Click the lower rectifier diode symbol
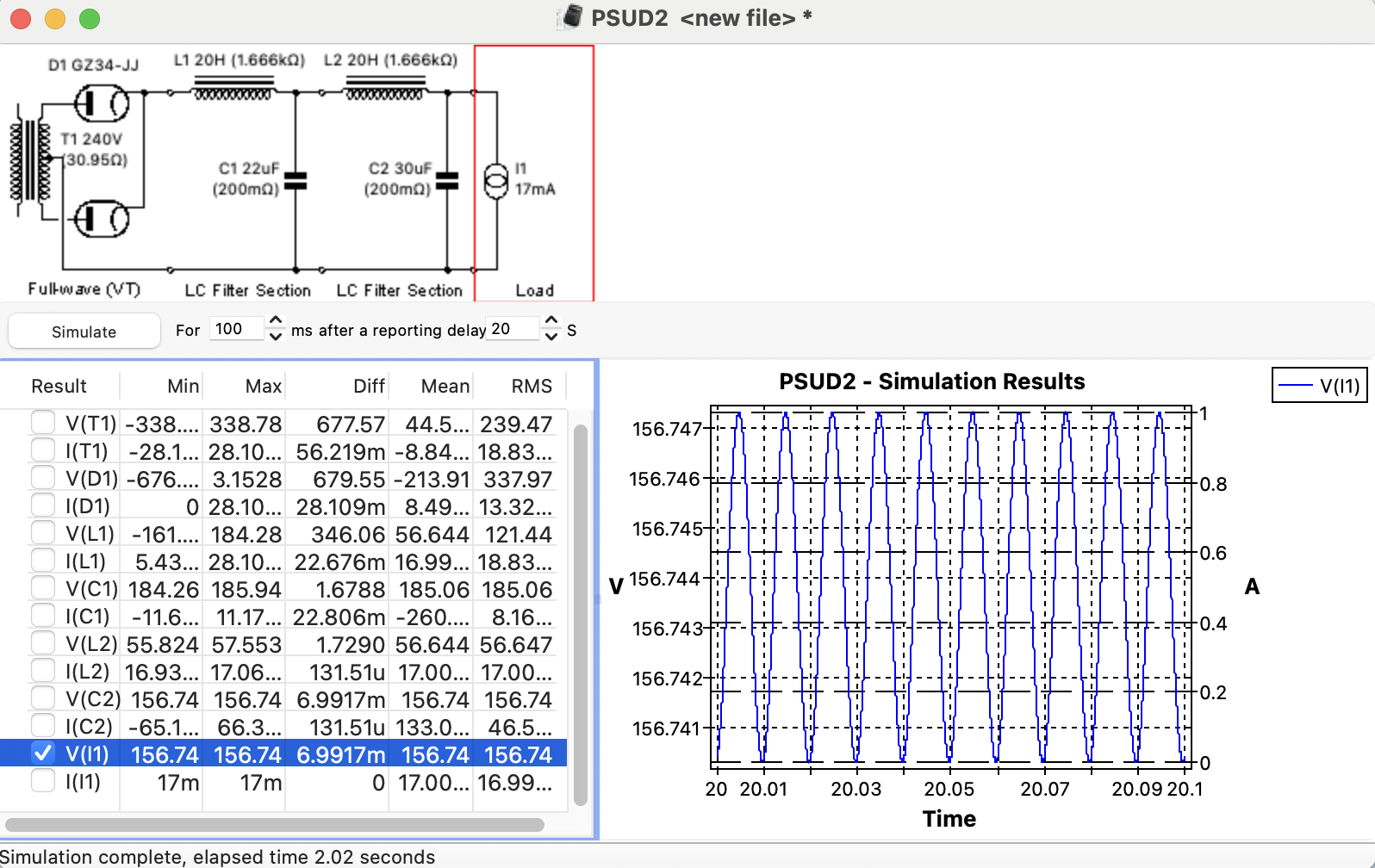This screenshot has width=1375, height=868. pyautogui.click(x=101, y=219)
